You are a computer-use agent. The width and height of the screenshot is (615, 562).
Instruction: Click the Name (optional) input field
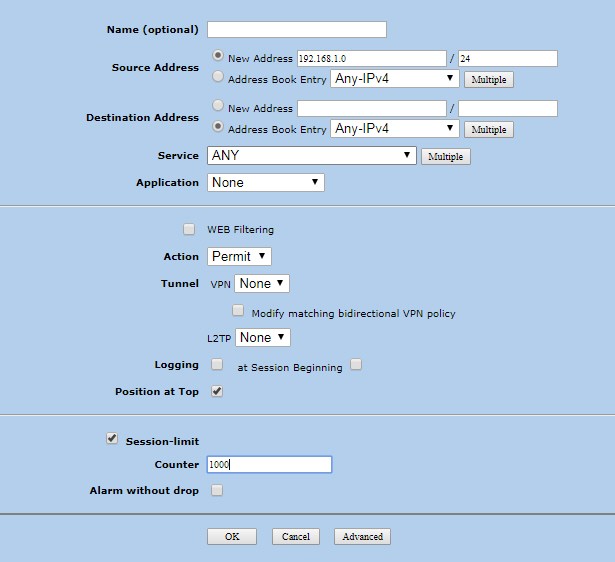tap(297, 29)
